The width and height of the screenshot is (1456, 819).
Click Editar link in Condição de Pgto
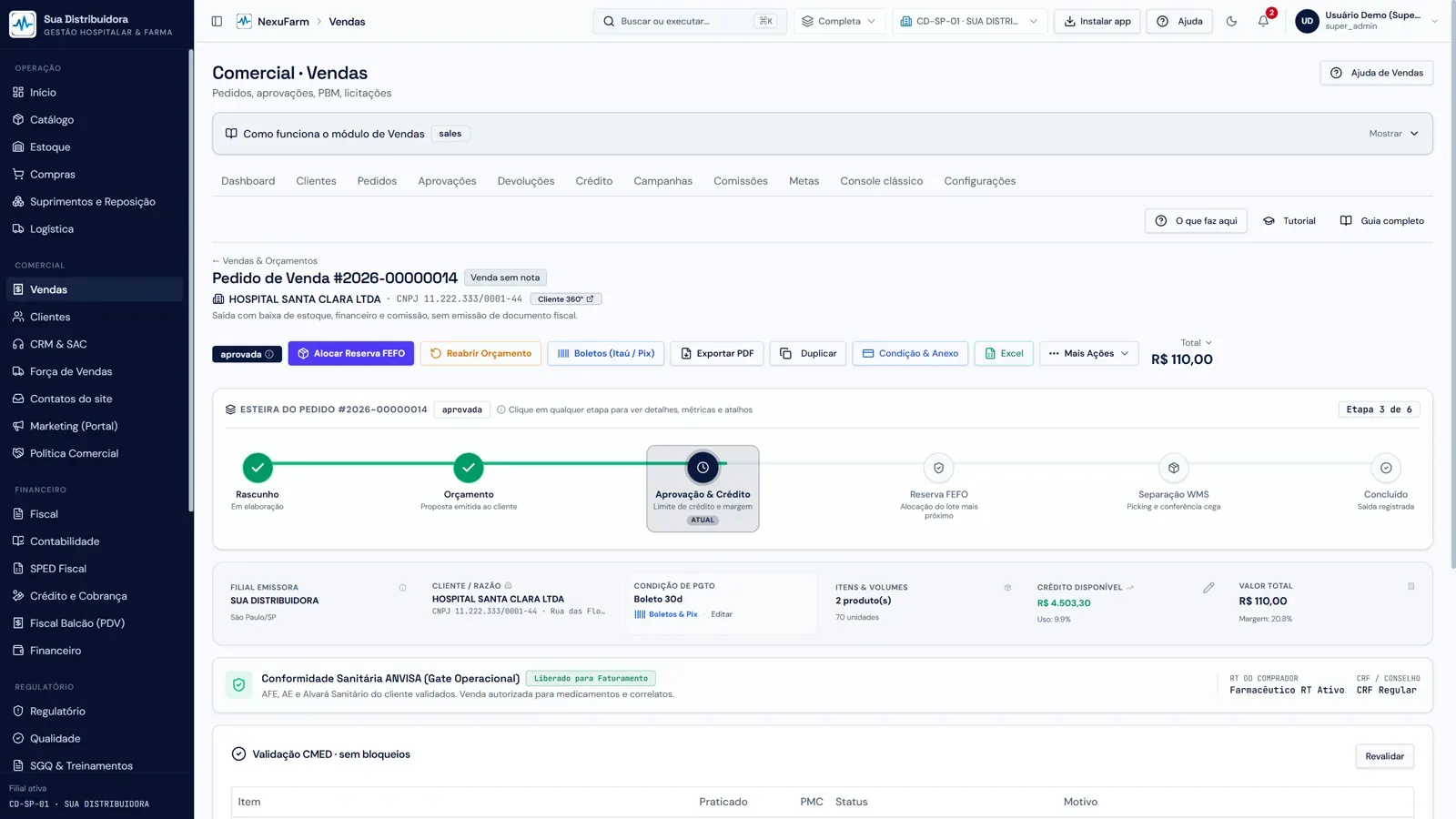(x=722, y=614)
